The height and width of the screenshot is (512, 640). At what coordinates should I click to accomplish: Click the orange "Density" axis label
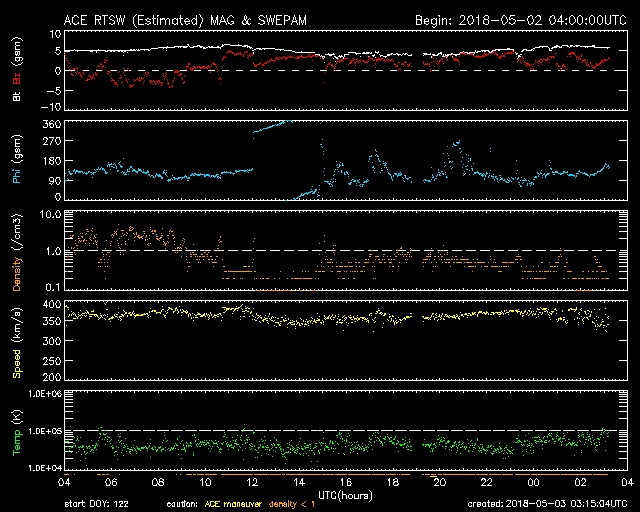coord(17,273)
